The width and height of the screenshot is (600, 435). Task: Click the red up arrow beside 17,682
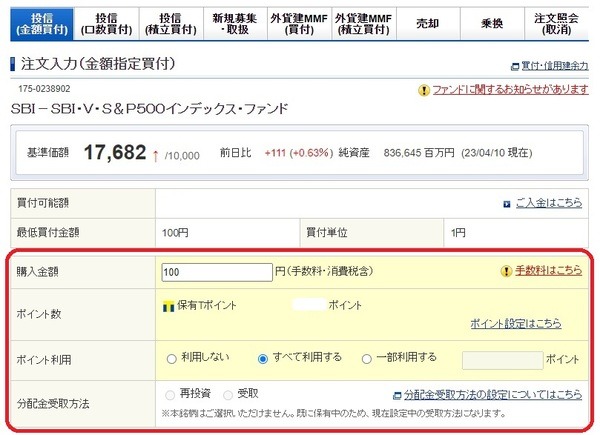coord(155,156)
